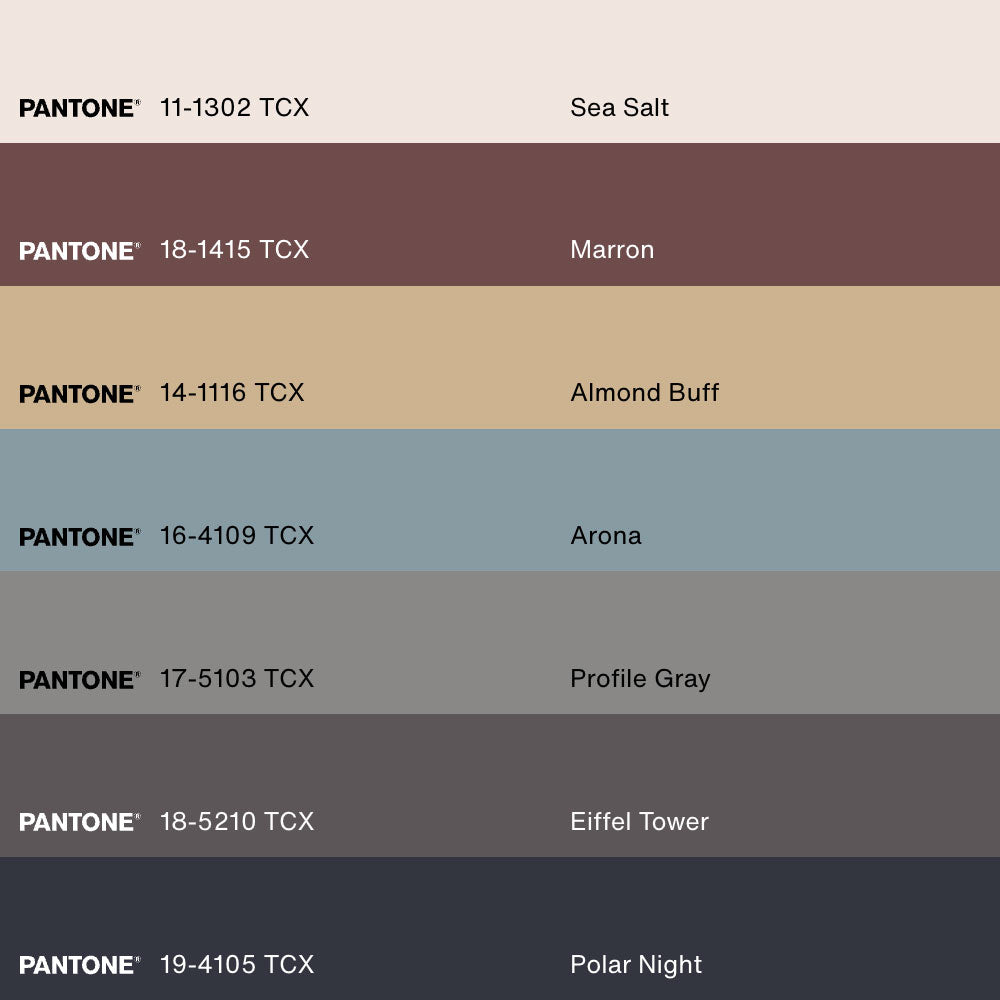Click the Pantone logo on Polar Night row
1000x1000 pixels.
point(79,965)
